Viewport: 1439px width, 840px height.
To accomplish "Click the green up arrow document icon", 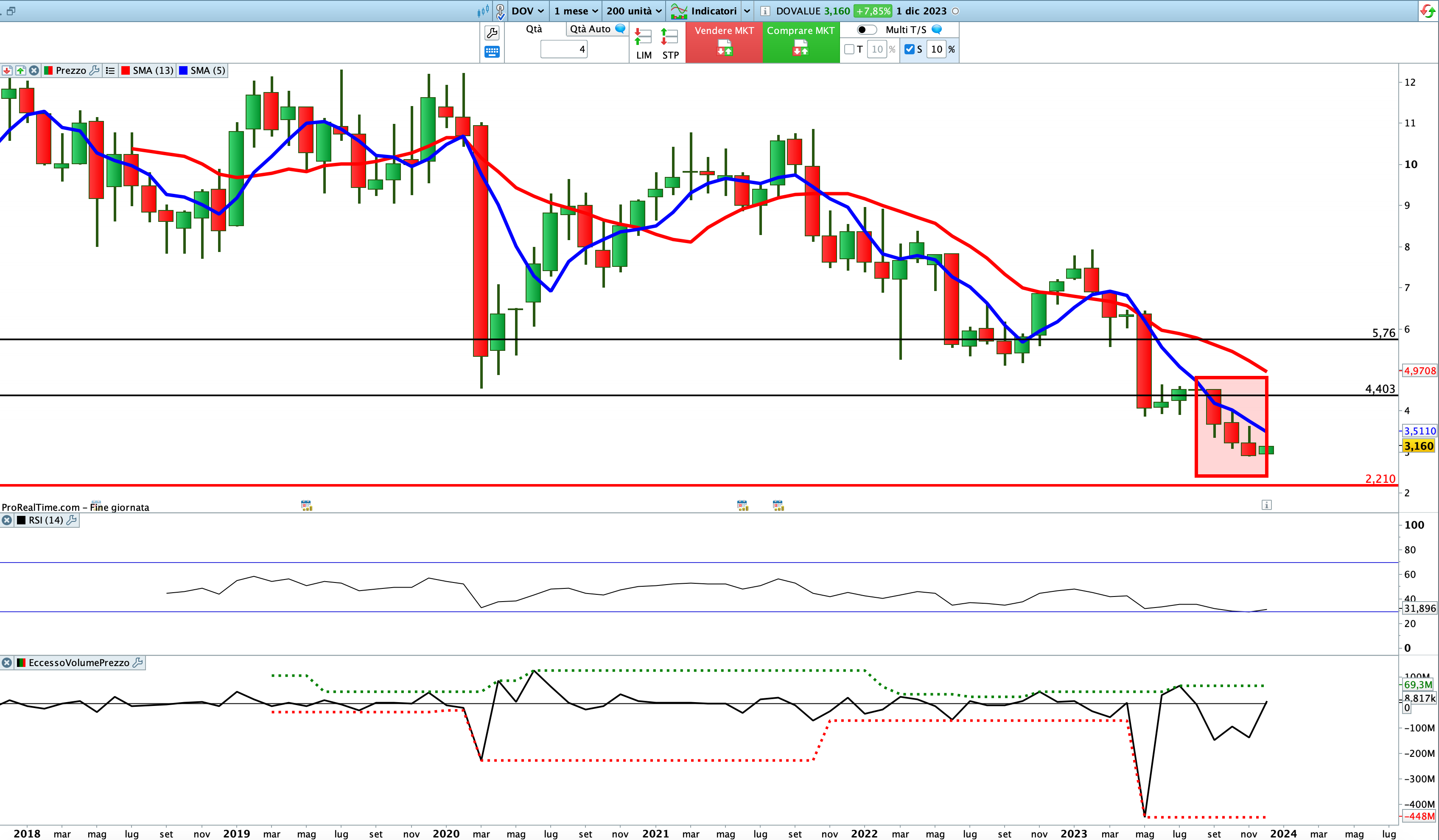I will (x=20, y=70).
